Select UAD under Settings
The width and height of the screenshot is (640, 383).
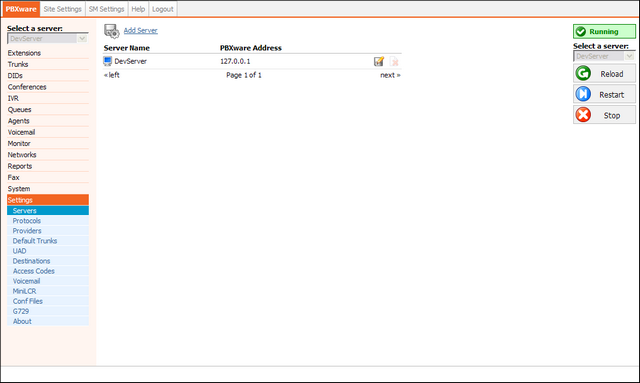click(48, 251)
